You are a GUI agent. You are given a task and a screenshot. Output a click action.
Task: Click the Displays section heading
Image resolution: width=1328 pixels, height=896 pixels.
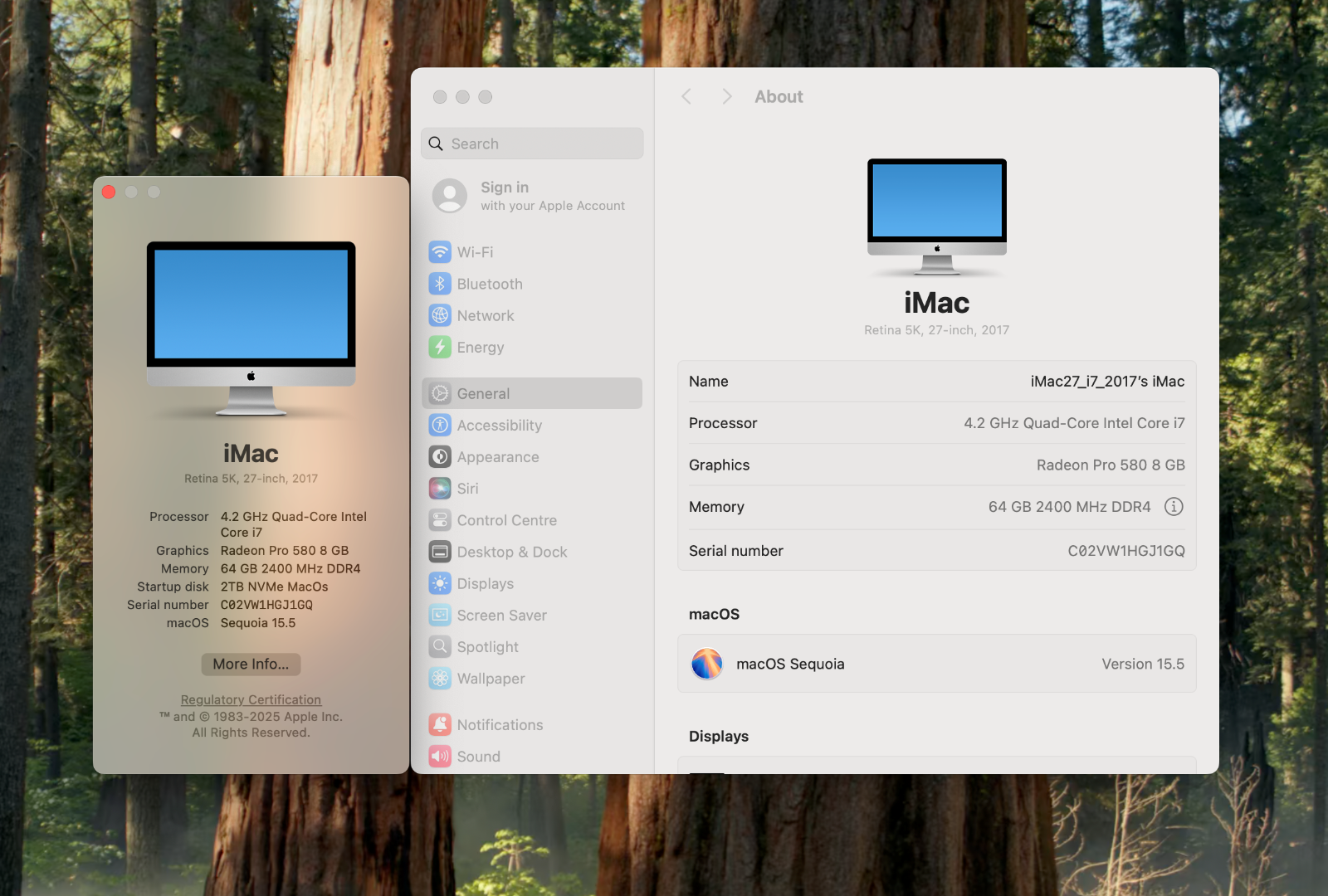pos(719,737)
